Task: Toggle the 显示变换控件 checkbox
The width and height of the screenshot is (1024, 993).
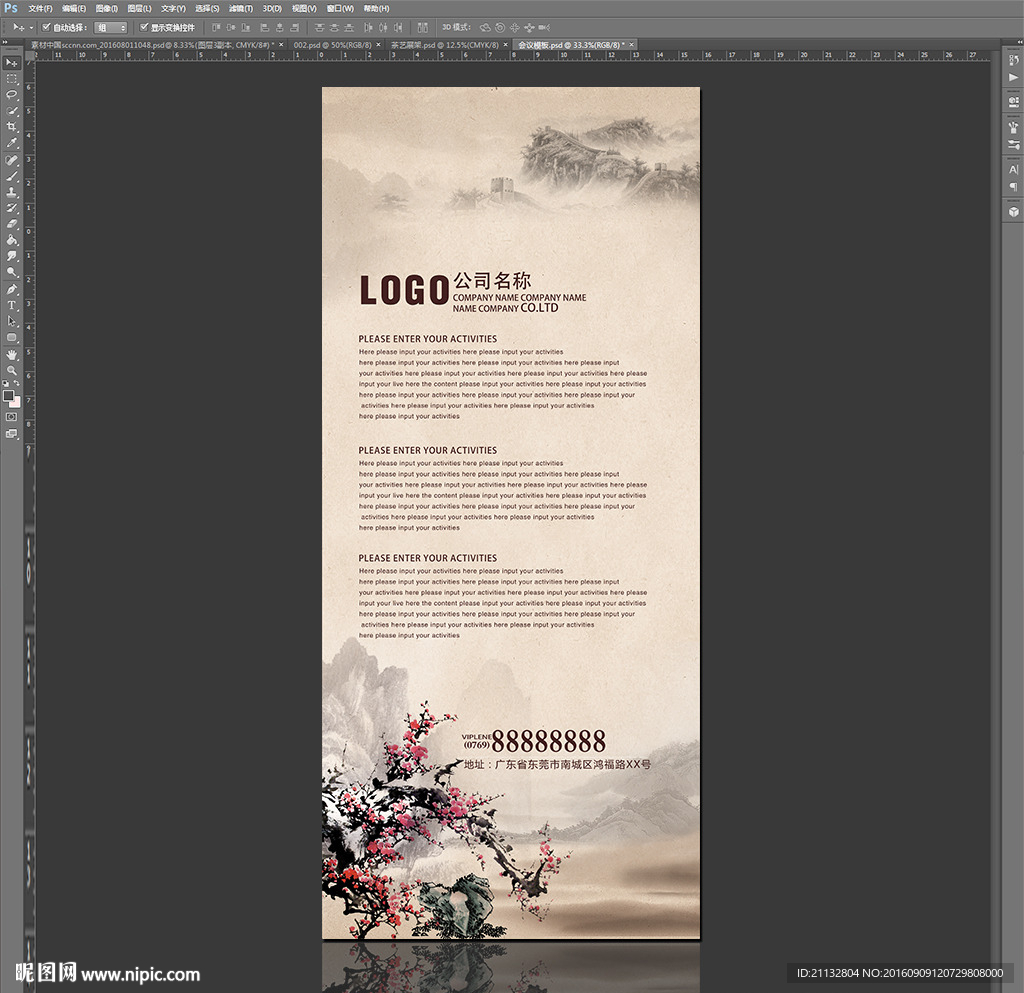Action: [144, 27]
